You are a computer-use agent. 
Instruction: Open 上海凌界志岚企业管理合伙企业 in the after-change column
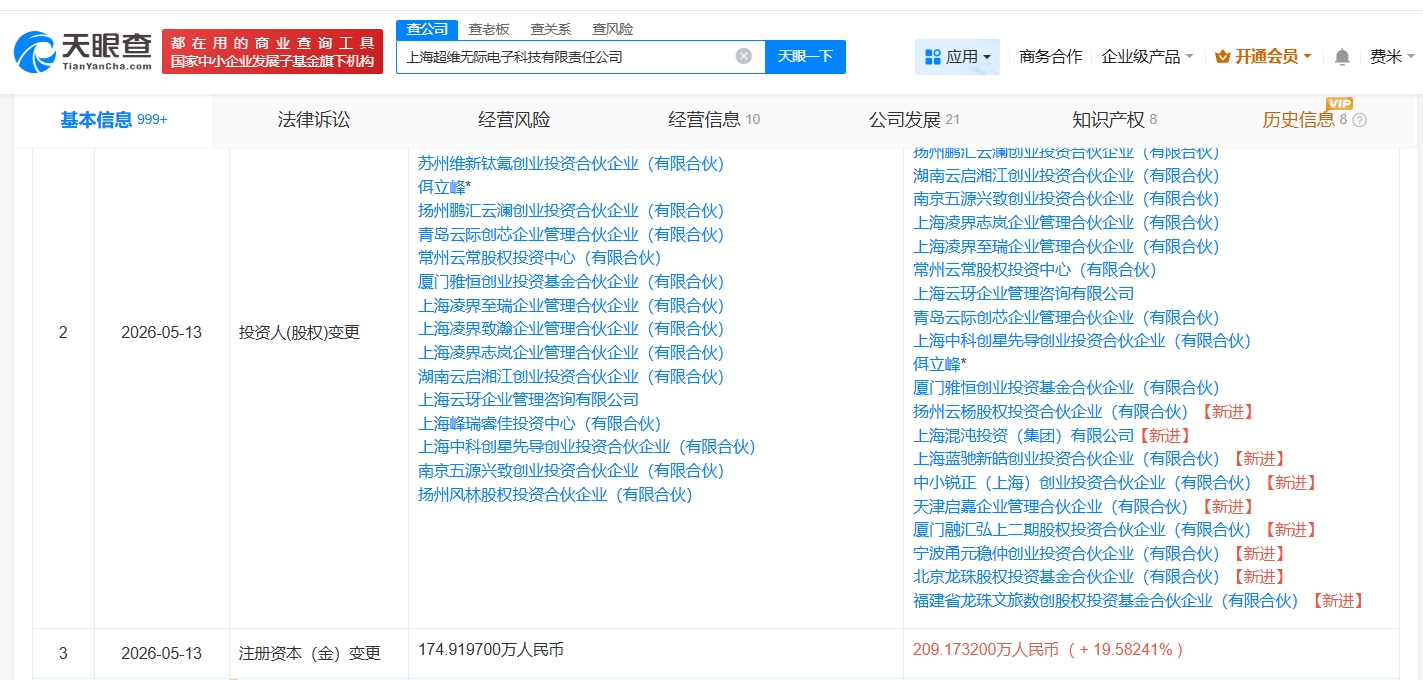[1066, 222]
